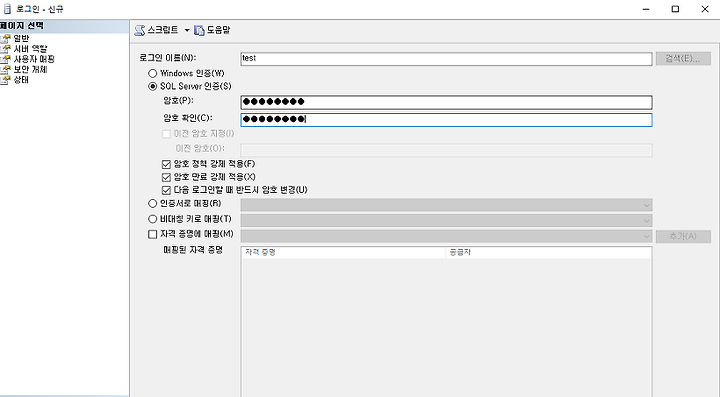Open the 보안 개체 page

(x=30, y=69)
